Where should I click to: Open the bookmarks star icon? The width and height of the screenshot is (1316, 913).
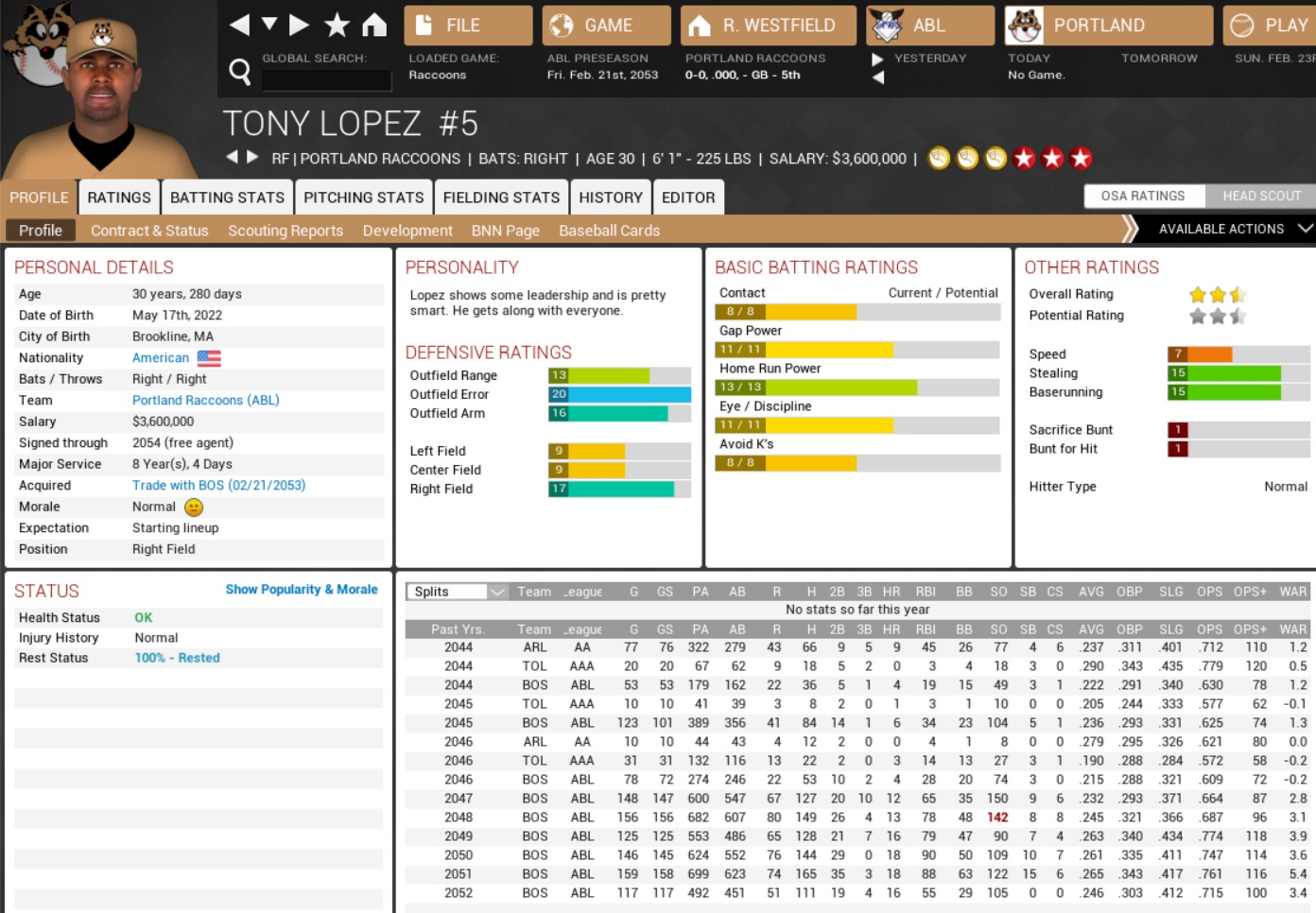point(337,25)
